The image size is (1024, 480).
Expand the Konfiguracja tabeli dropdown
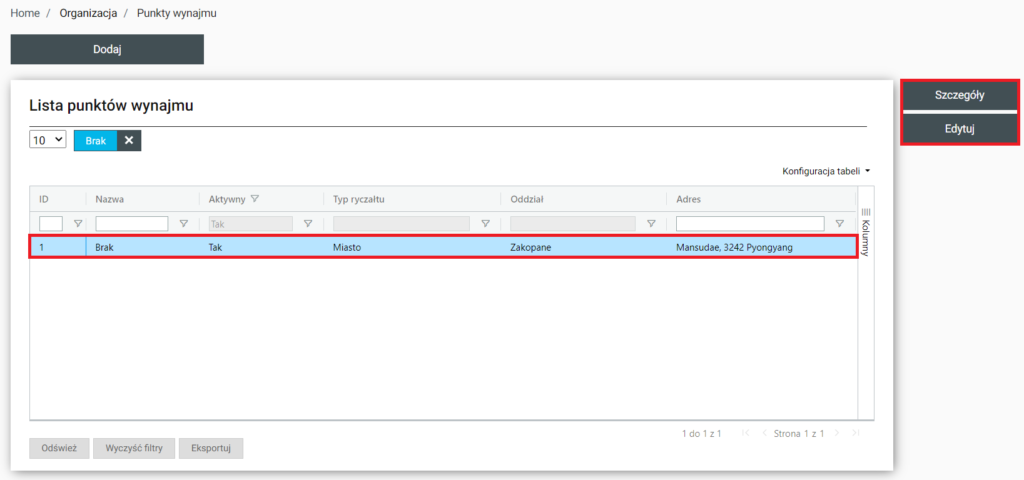point(826,171)
